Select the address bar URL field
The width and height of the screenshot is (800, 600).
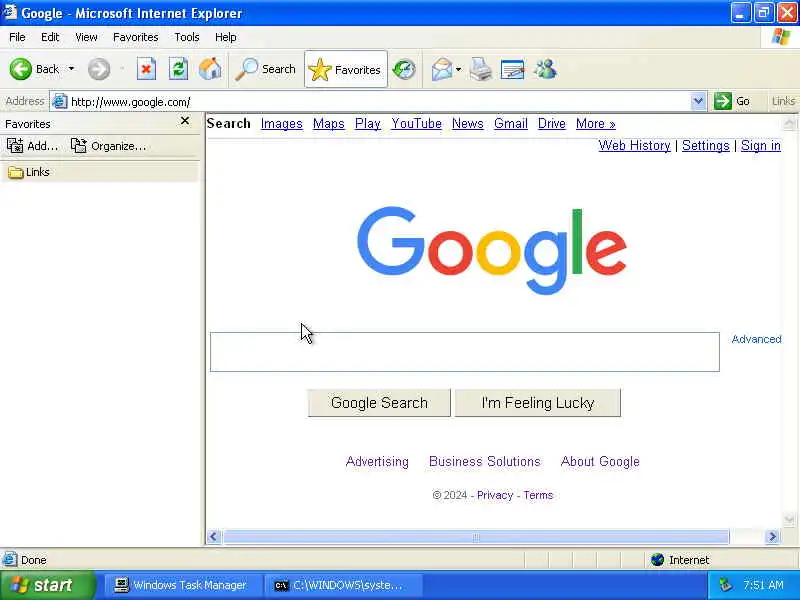click(x=379, y=102)
